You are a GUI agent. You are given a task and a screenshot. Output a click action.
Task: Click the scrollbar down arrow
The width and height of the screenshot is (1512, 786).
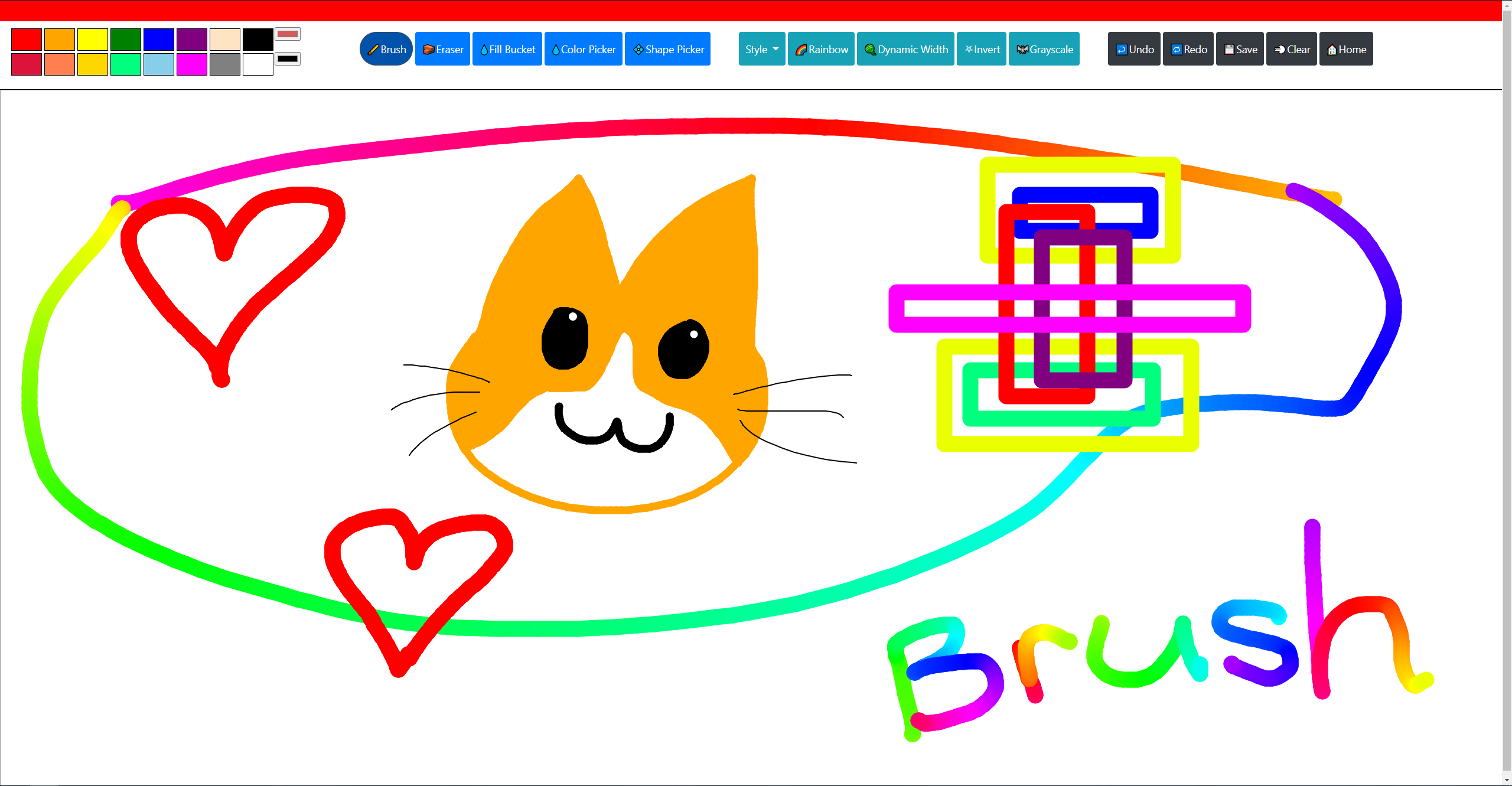point(1507,780)
